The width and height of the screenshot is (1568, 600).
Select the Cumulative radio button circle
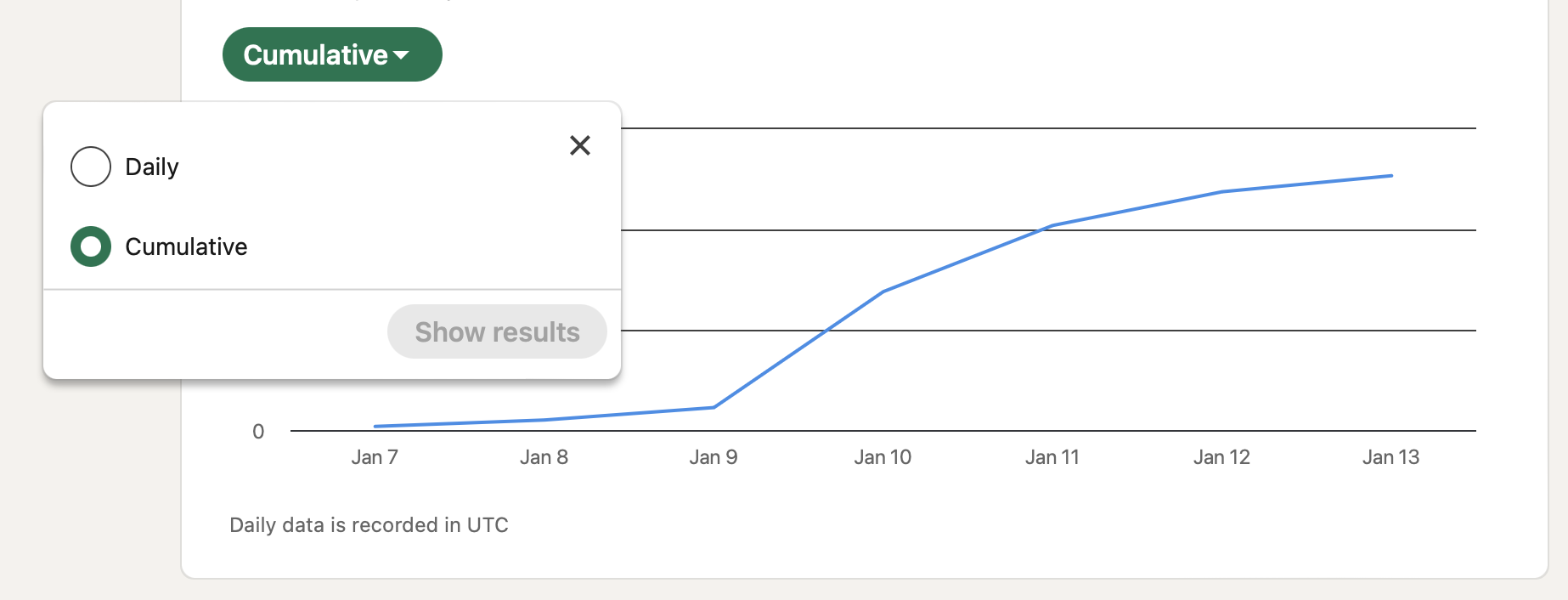click(91, 246)
